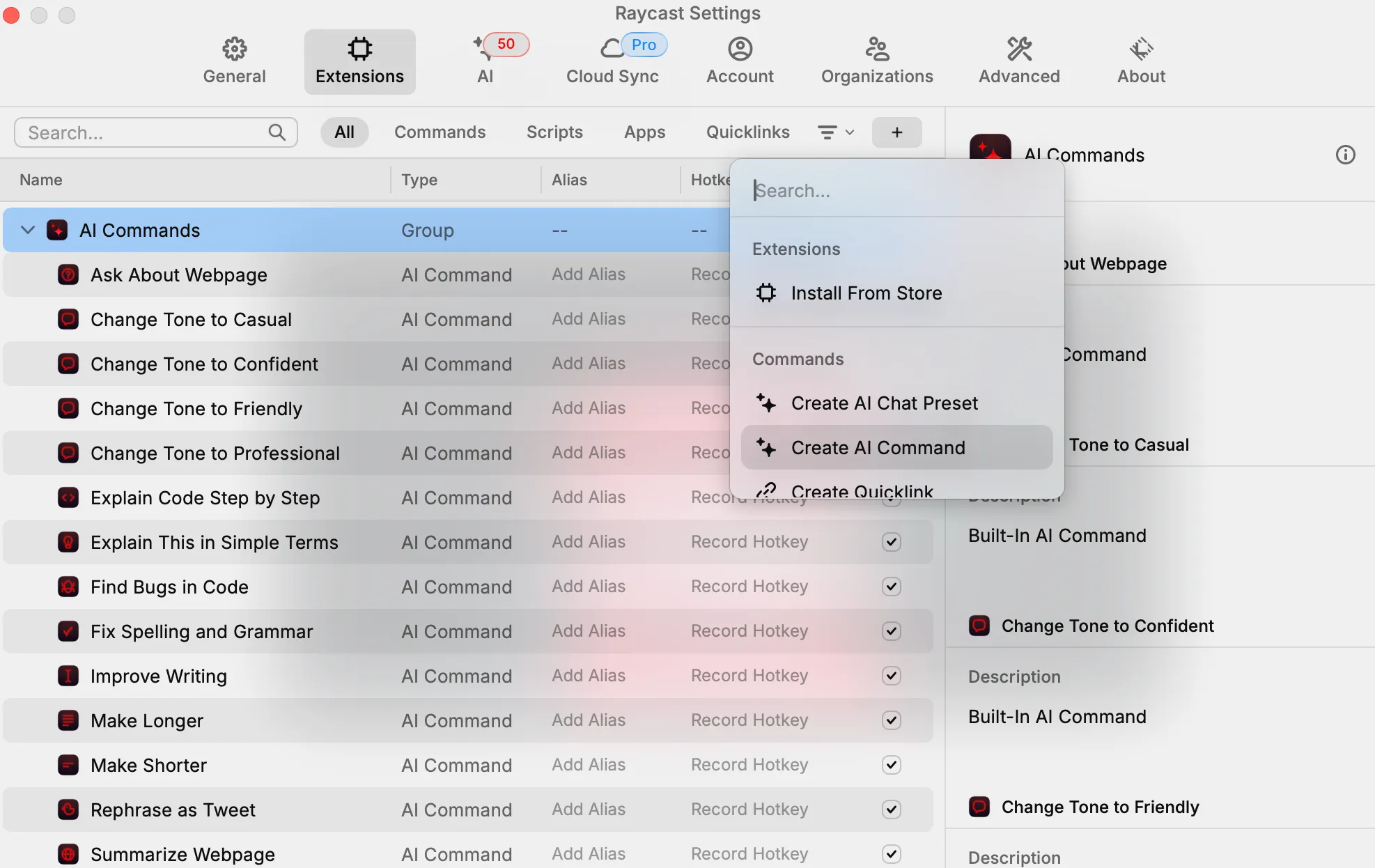Uncheck Fix Spelling and Grammar
The width and height of the screenshot is (1375, 868).
tap(892, 631)
